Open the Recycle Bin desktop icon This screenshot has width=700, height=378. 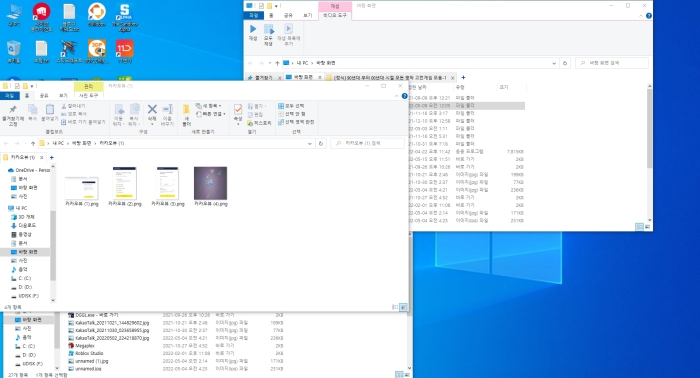click(x=13, y=52)
